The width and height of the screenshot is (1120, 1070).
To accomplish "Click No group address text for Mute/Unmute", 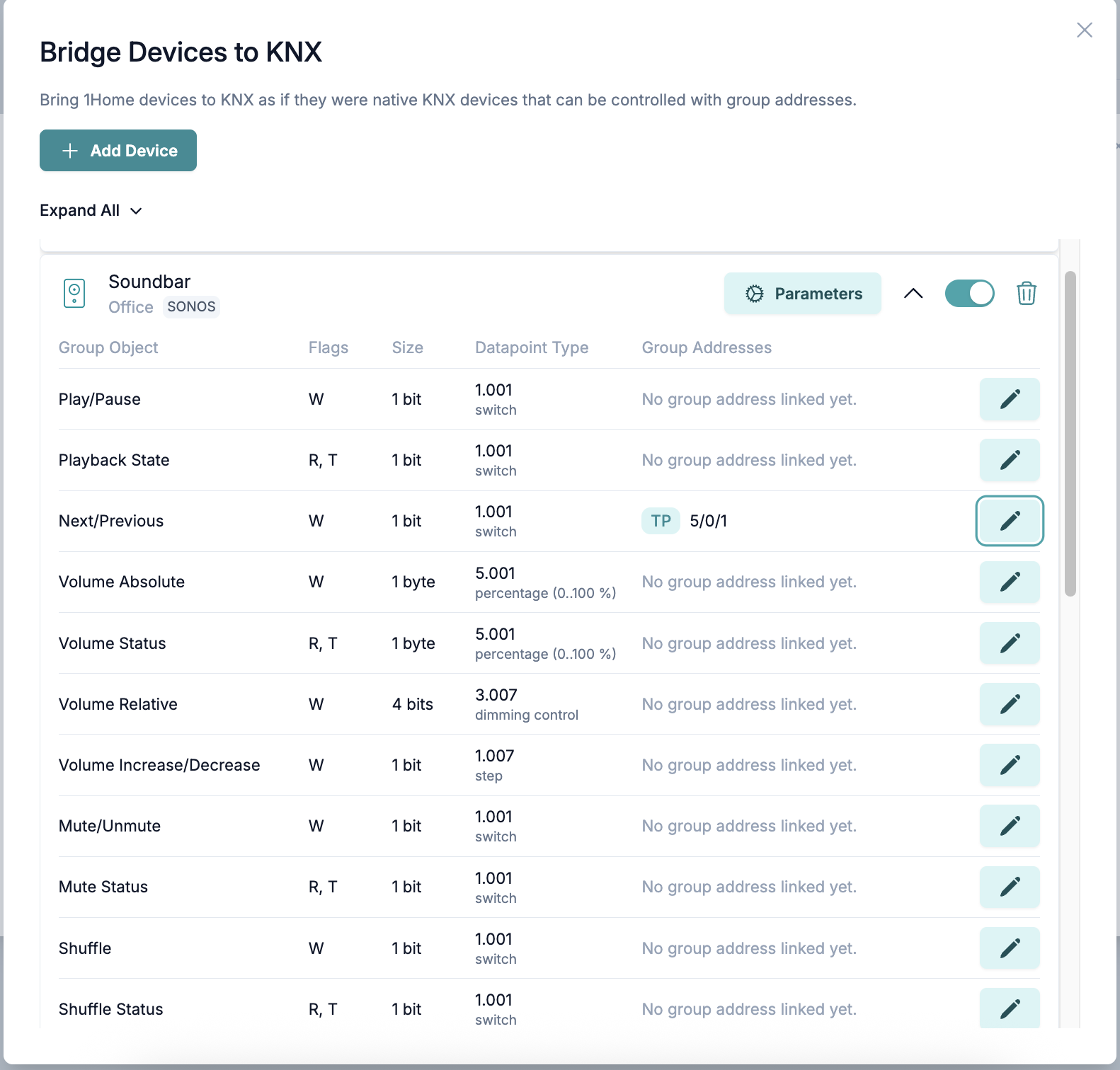I will [749, 826].
